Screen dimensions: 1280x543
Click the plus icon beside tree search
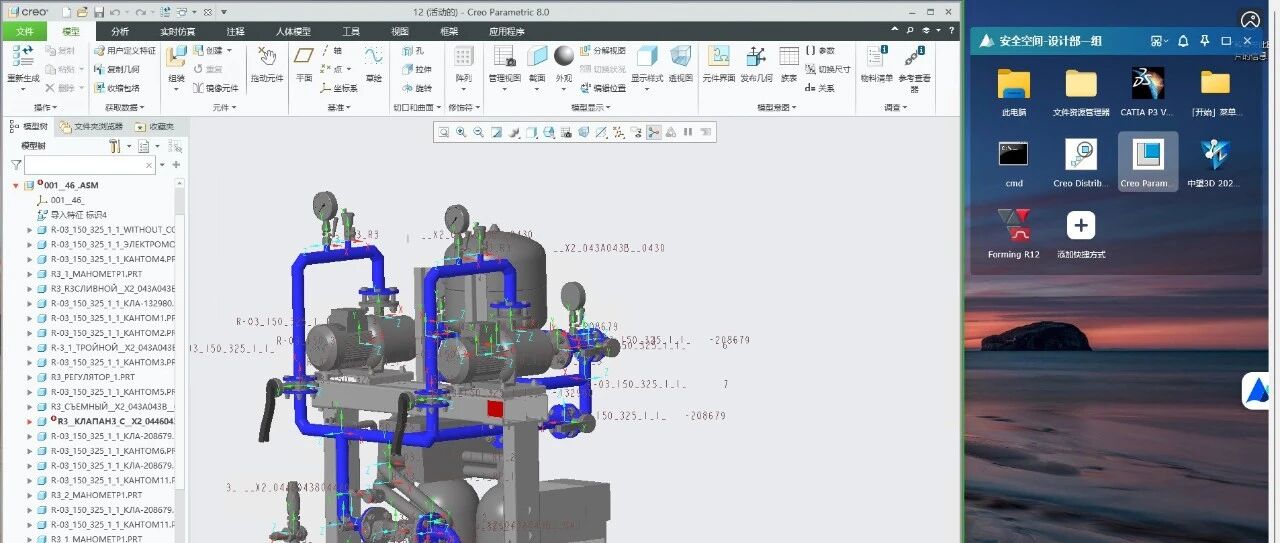tap(176, 165)
